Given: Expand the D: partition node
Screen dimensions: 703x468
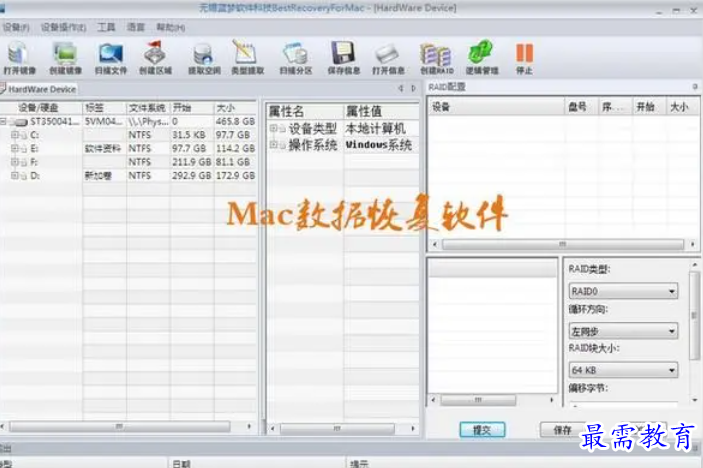Looking at the screenshot, I should click(14, 175).
